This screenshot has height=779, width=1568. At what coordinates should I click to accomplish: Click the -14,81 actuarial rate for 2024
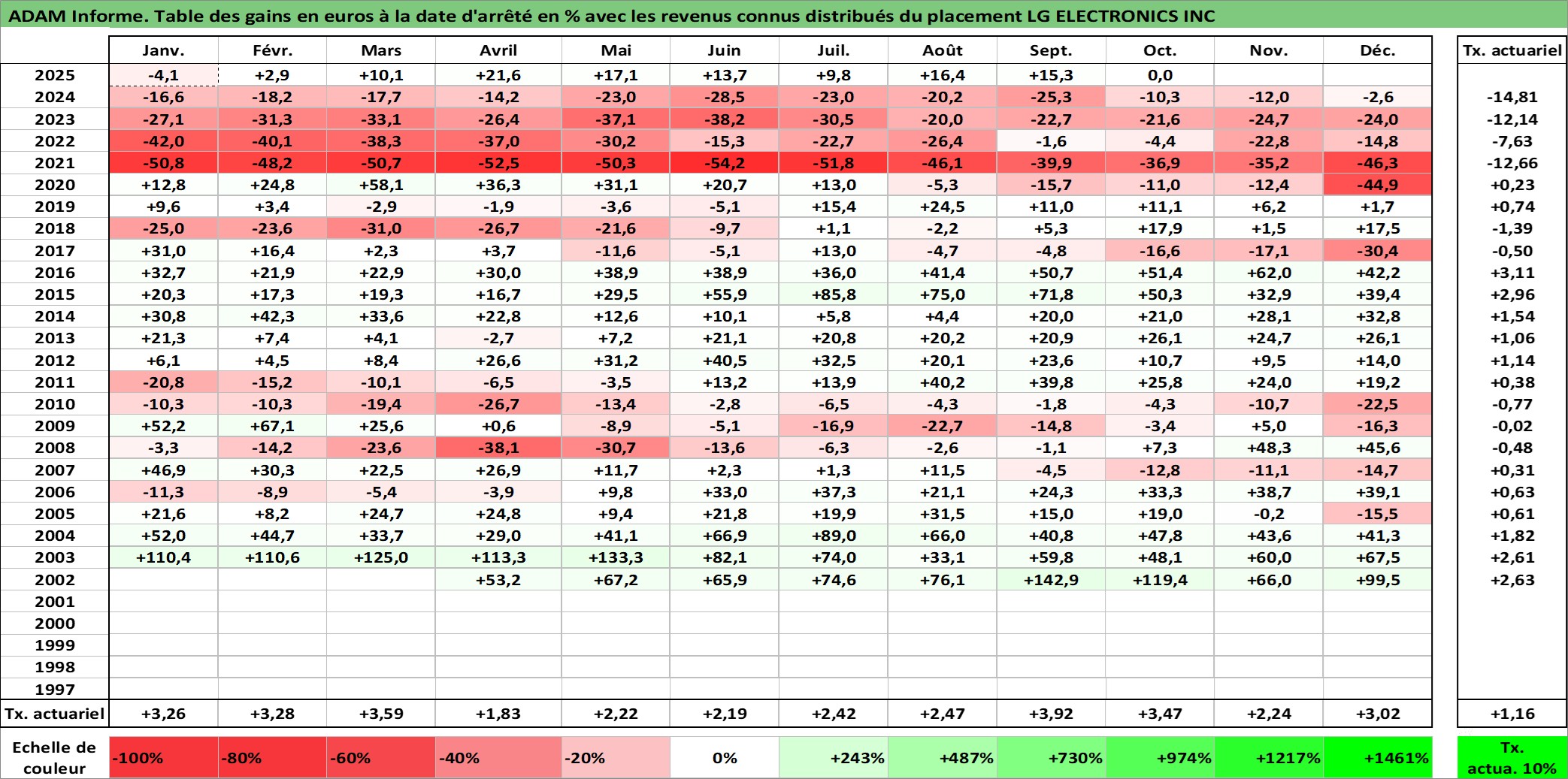tap(1512, 97)
